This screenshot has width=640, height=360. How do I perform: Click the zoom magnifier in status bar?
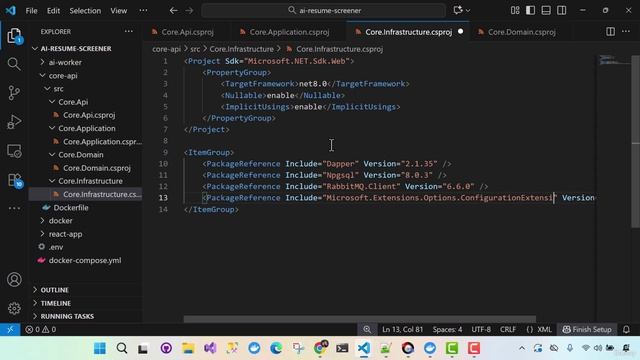point(367,329)
